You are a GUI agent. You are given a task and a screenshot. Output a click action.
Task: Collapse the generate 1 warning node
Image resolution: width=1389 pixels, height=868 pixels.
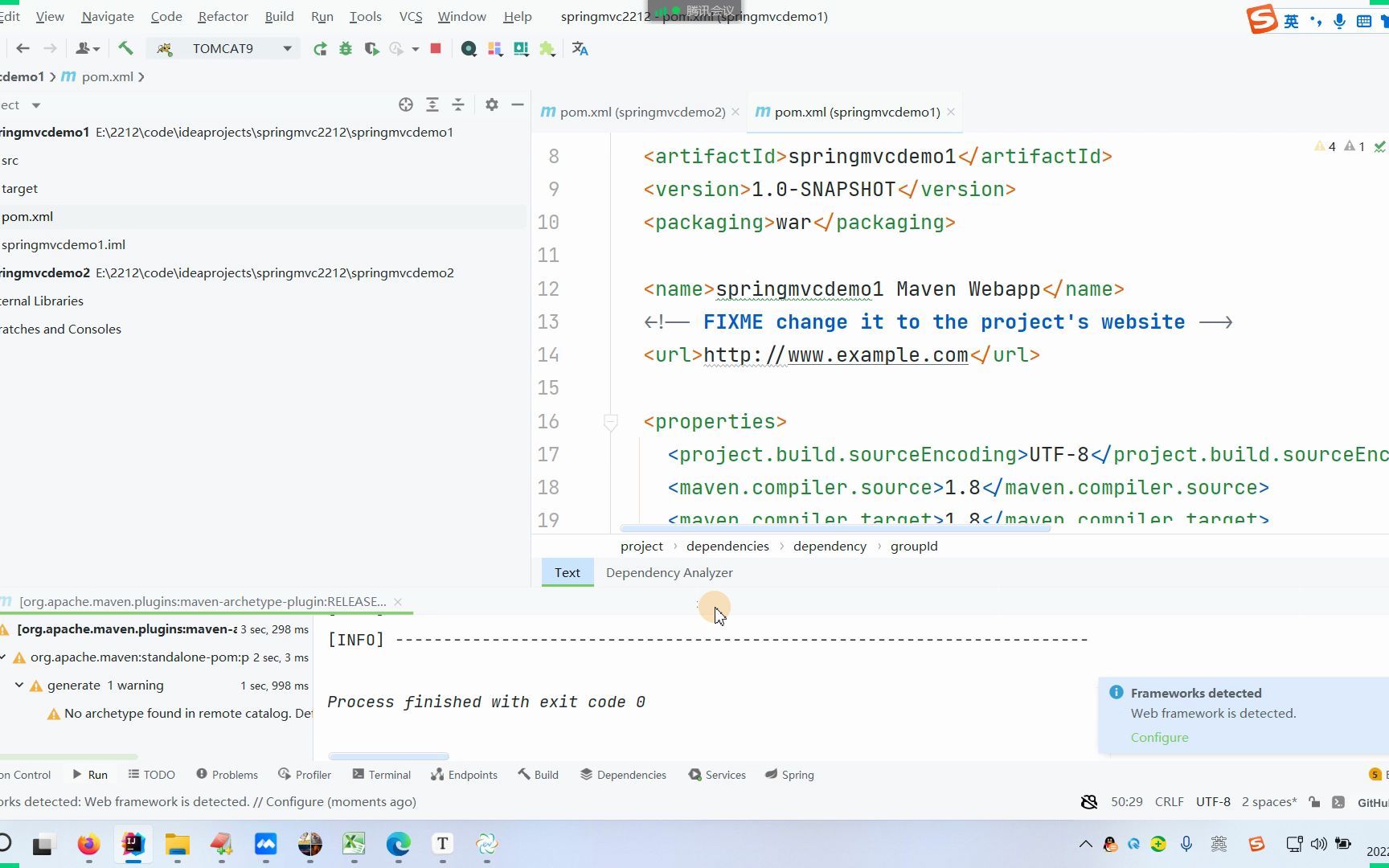19,685
